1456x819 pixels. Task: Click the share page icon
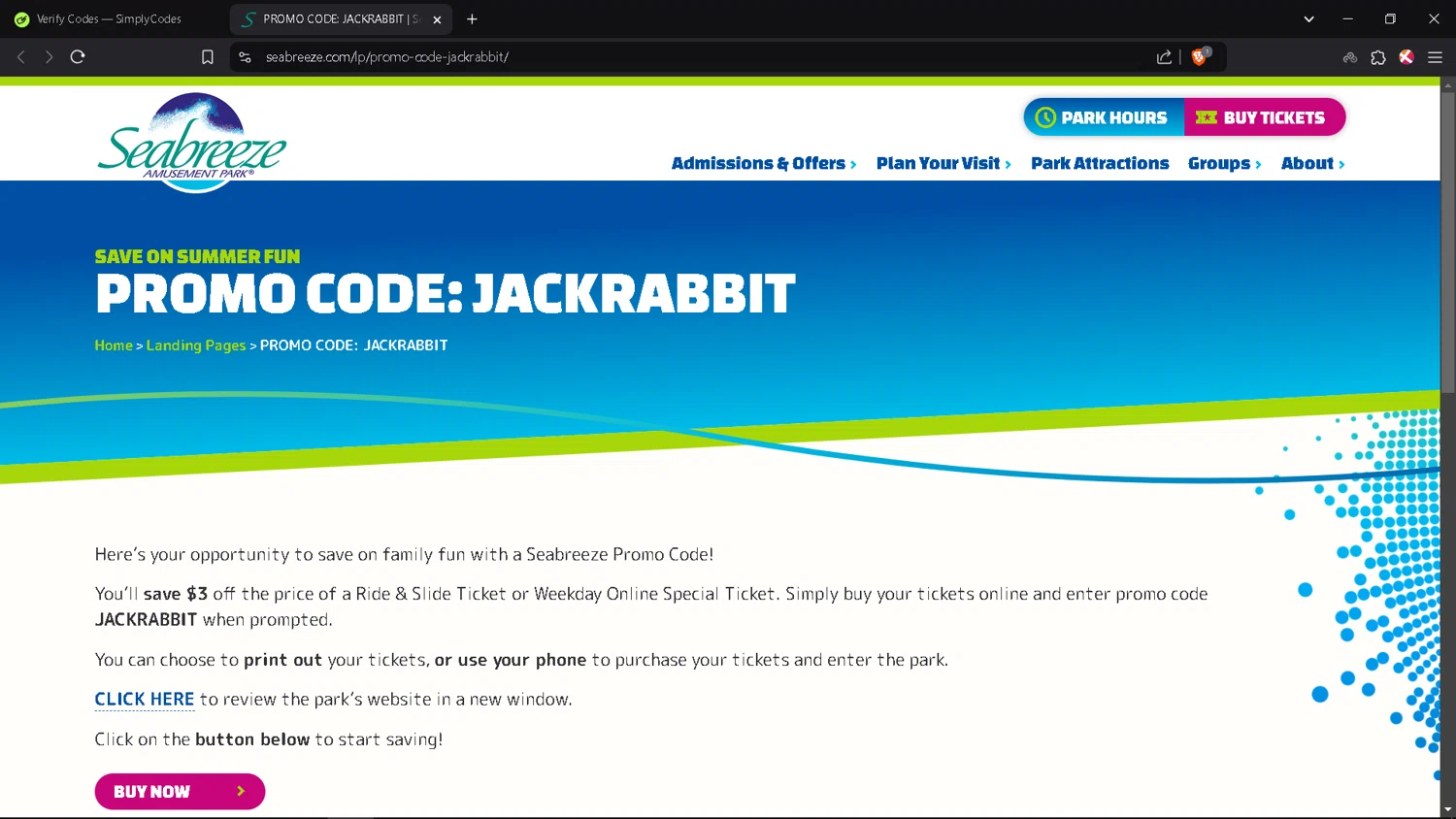click(x=1164, y=57)
